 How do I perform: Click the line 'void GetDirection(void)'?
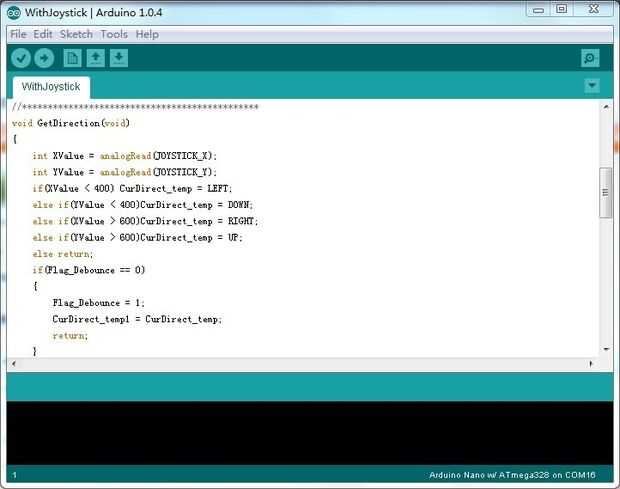(x=71, y=123)
